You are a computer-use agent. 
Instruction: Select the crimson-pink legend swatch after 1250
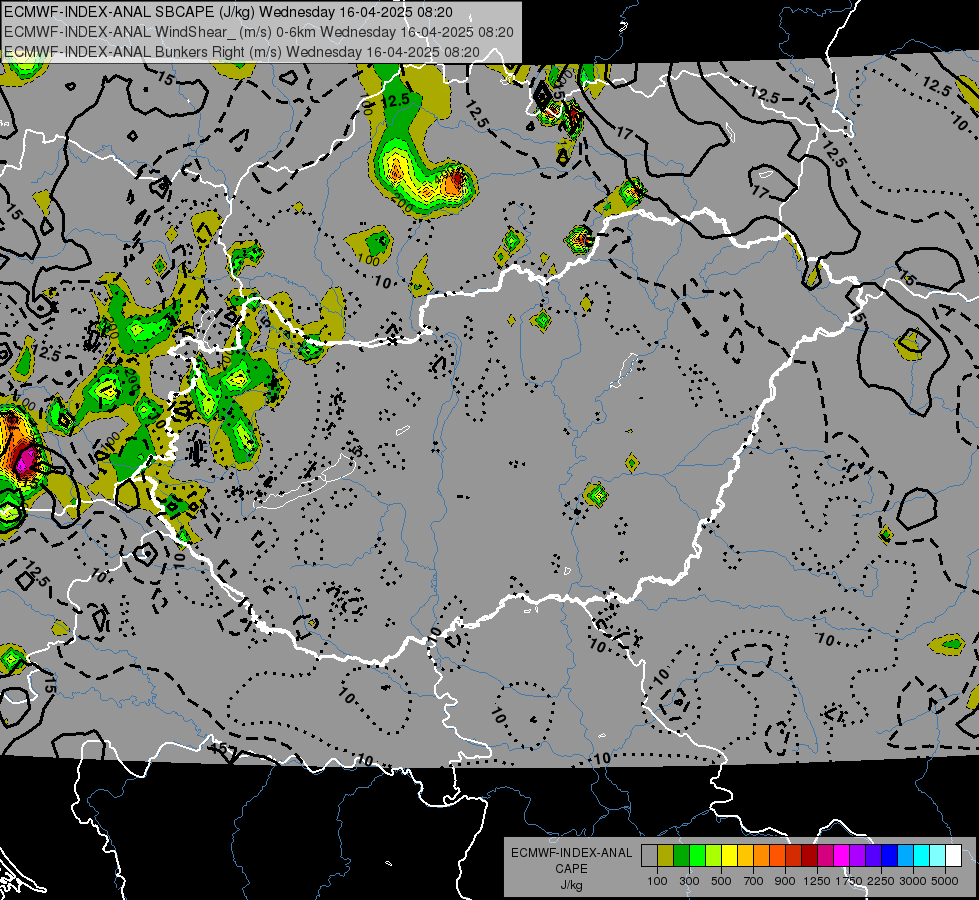(825, 856)
